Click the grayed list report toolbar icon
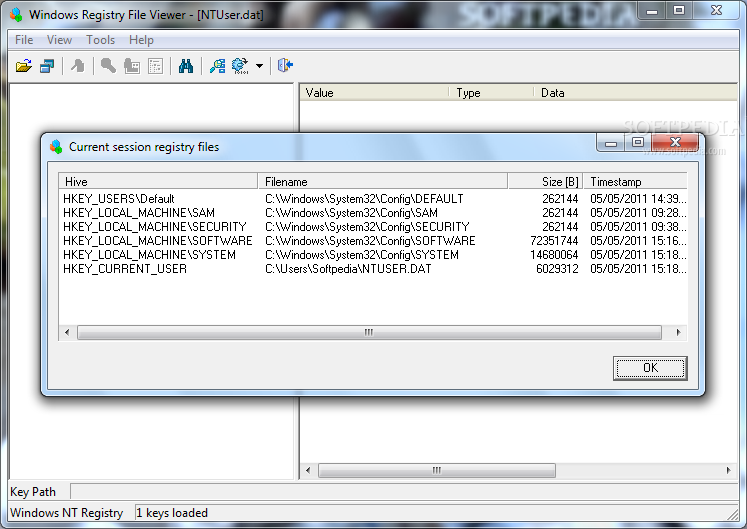Screen dimensions: 747x529 156,65
